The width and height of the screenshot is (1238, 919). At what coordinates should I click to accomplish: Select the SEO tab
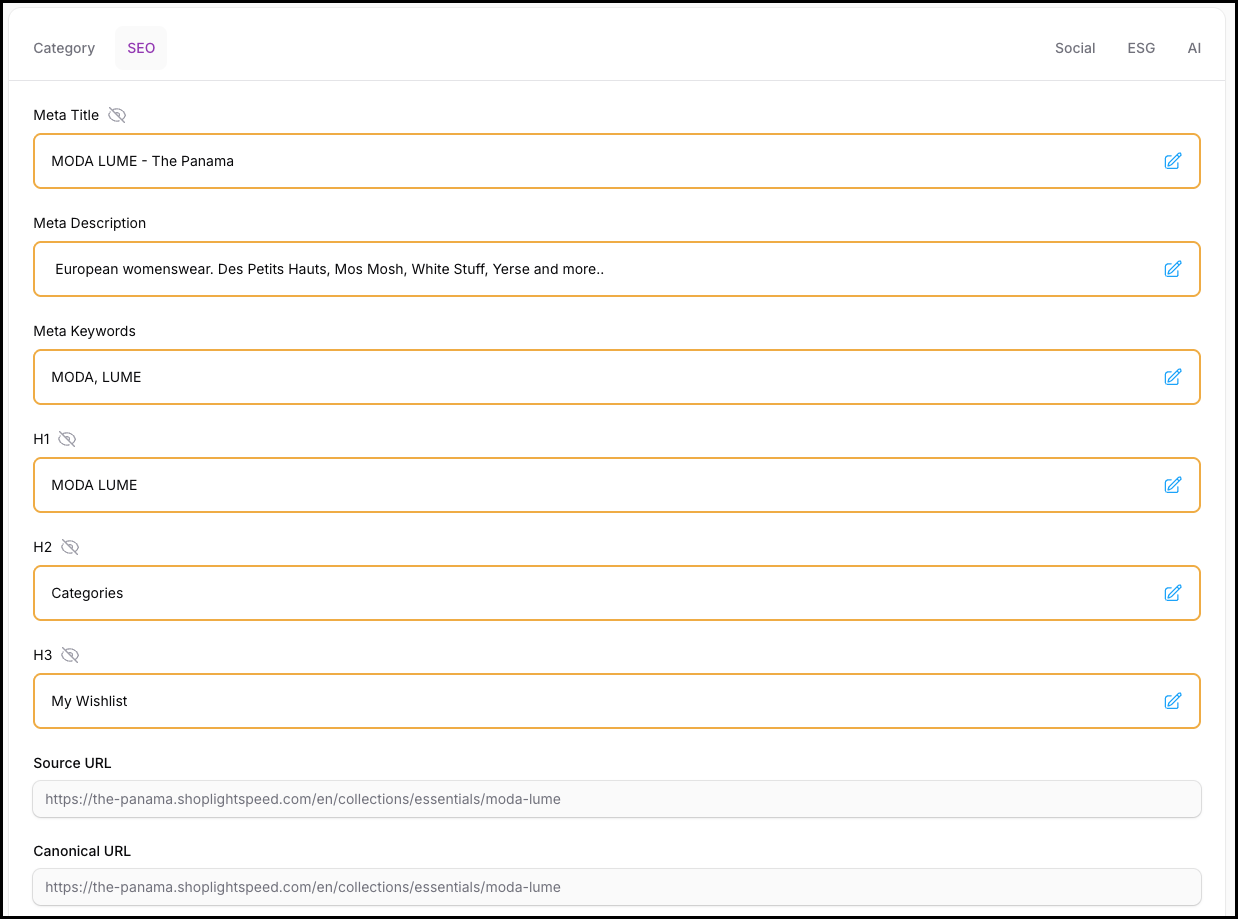(141, 48)
